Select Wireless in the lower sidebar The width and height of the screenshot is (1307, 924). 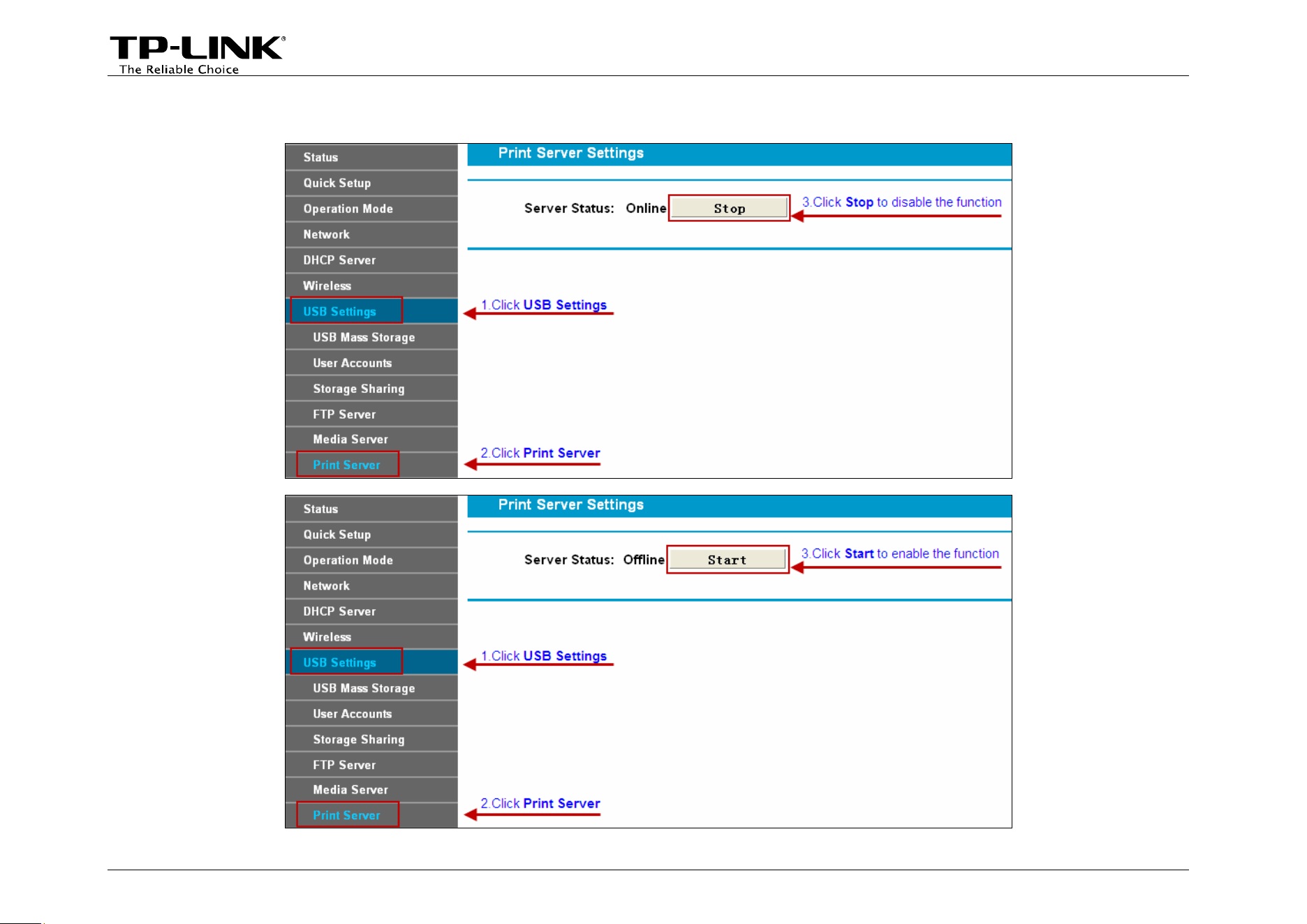pos(371,636)
